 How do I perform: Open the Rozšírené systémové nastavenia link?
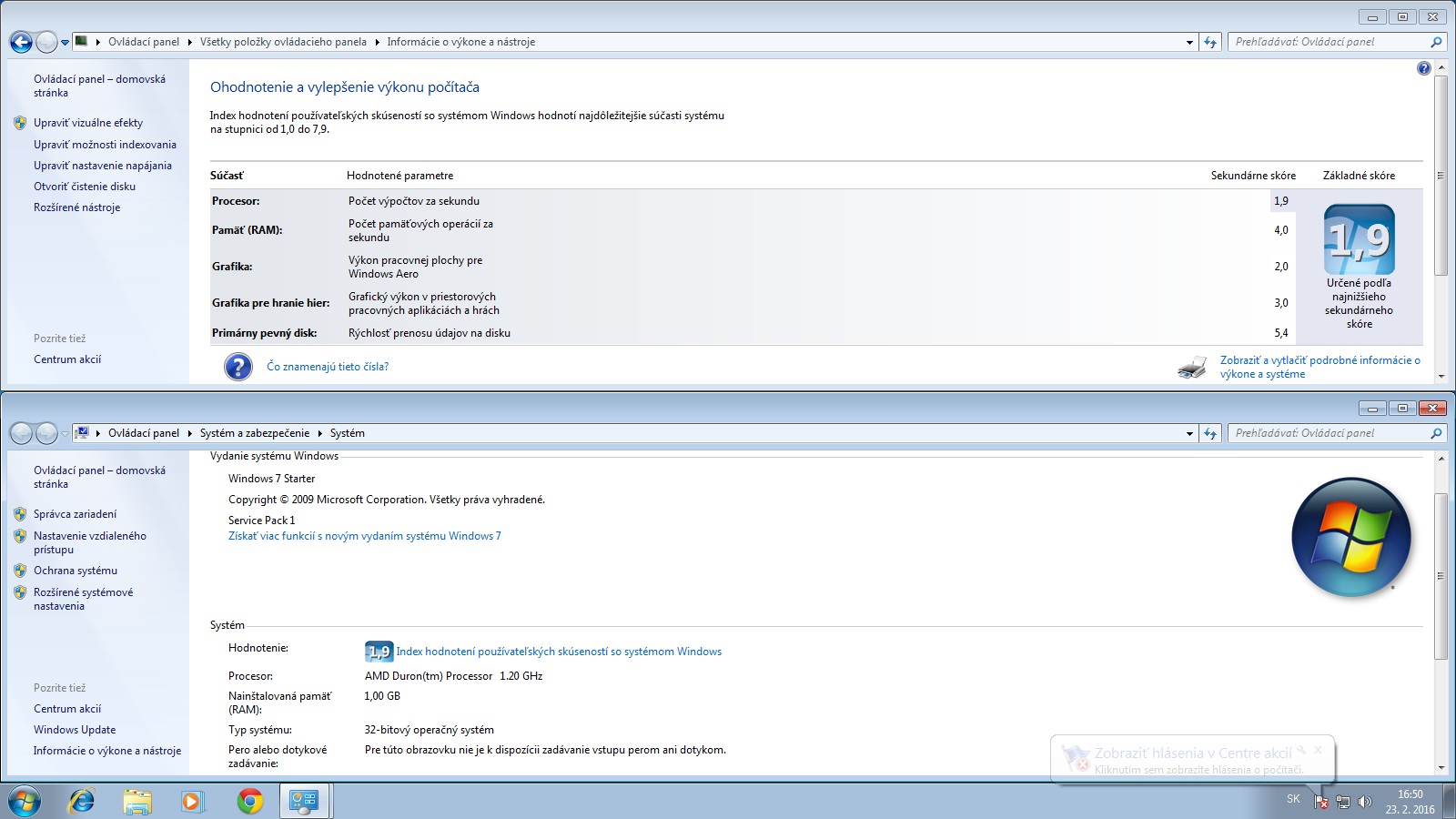click(83, 599)
